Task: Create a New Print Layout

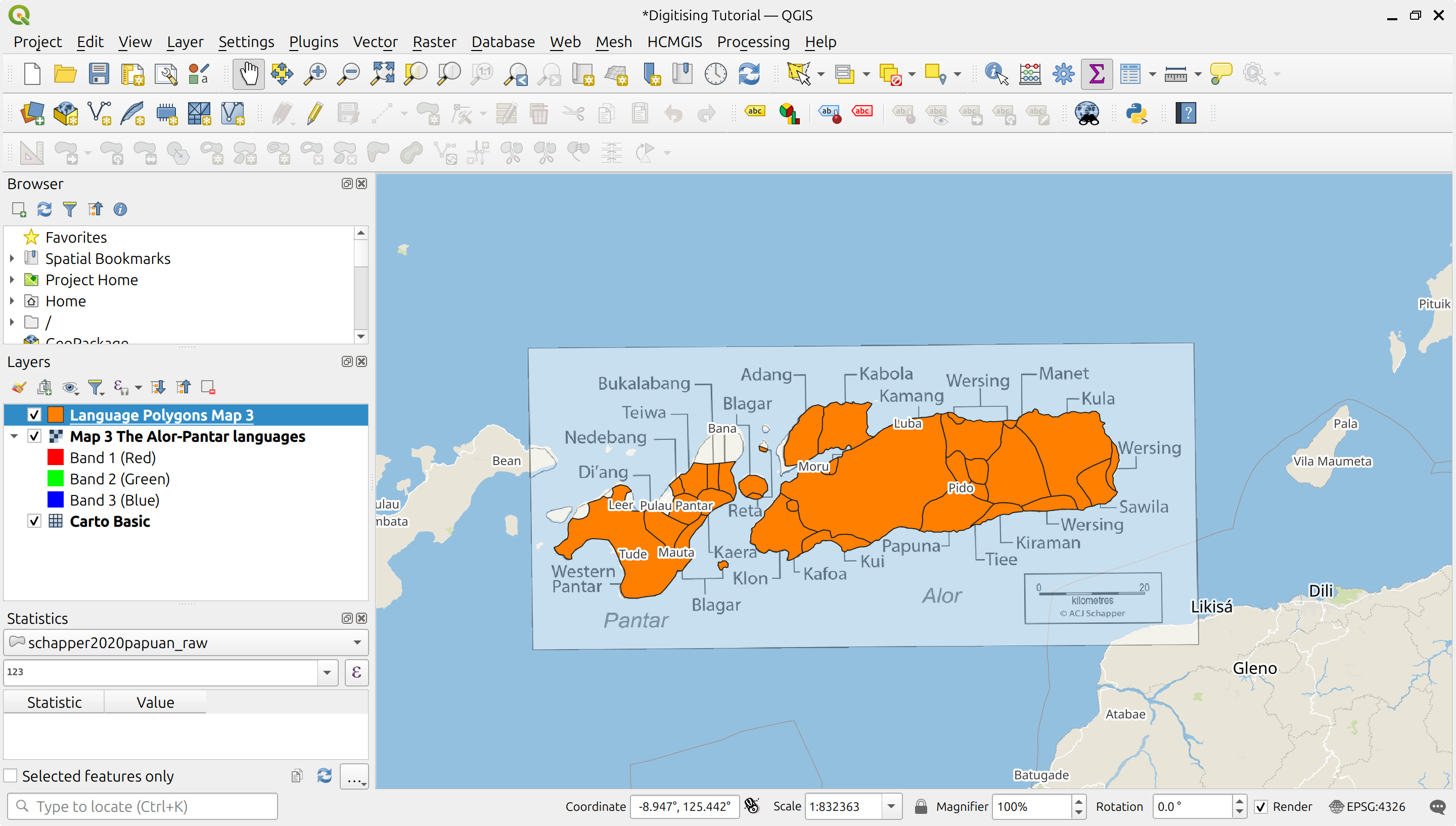Action: (132, 74)
